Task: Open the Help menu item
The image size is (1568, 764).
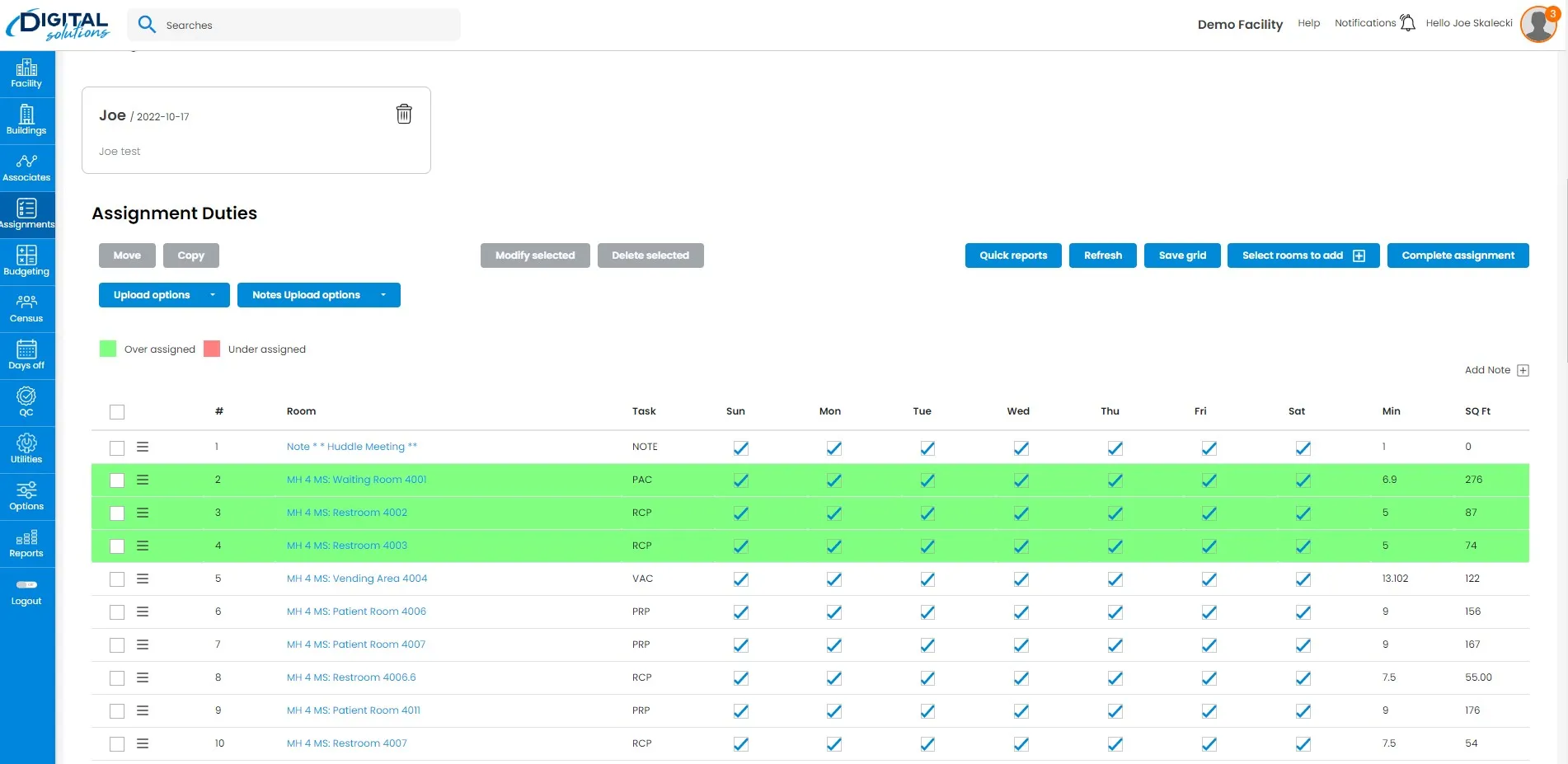Action: [x=1308, y=23]
